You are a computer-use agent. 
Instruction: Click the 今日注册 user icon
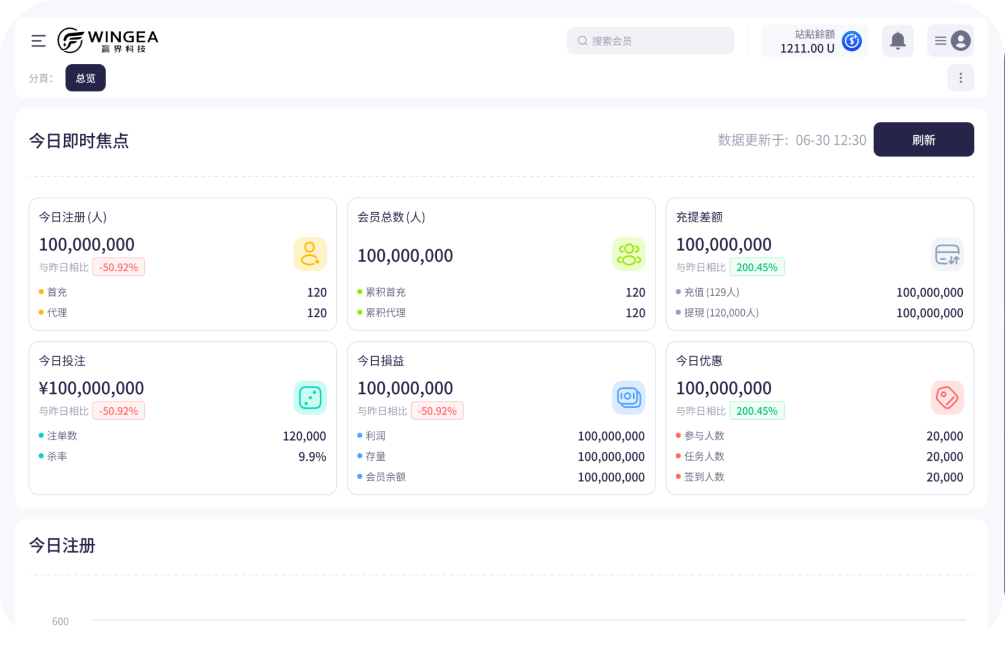click(310, 254)
